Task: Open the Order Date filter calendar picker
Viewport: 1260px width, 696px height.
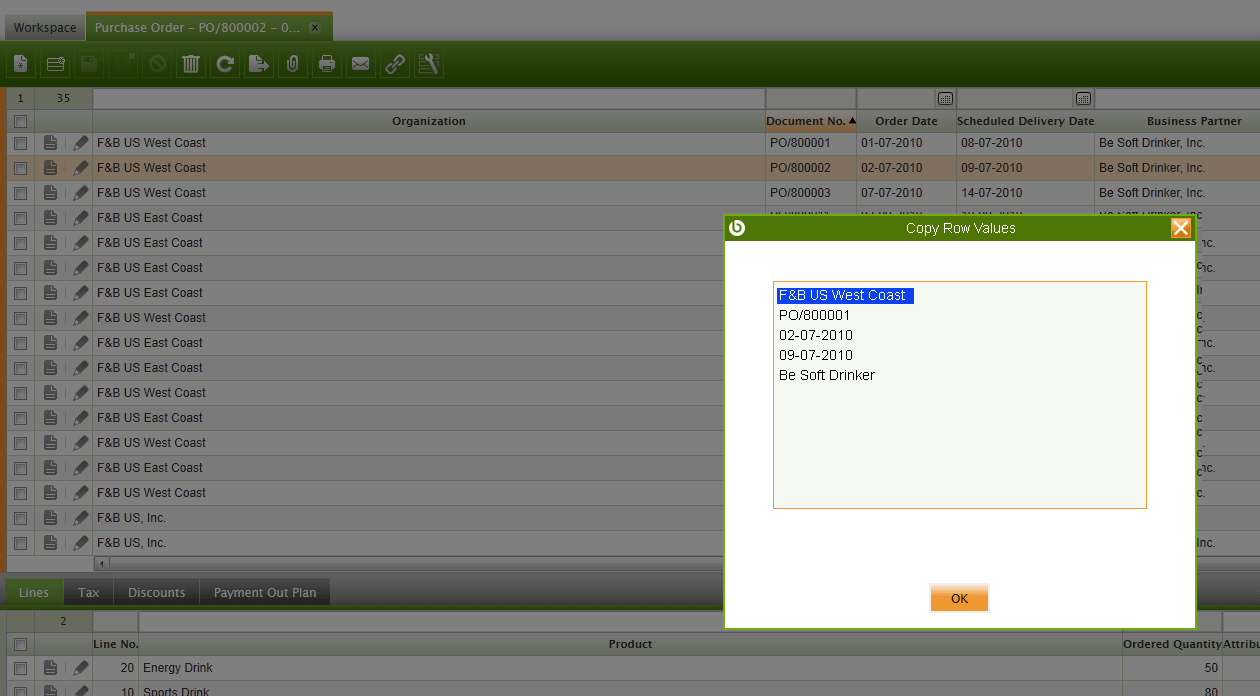Action: (x=944, y=99)
